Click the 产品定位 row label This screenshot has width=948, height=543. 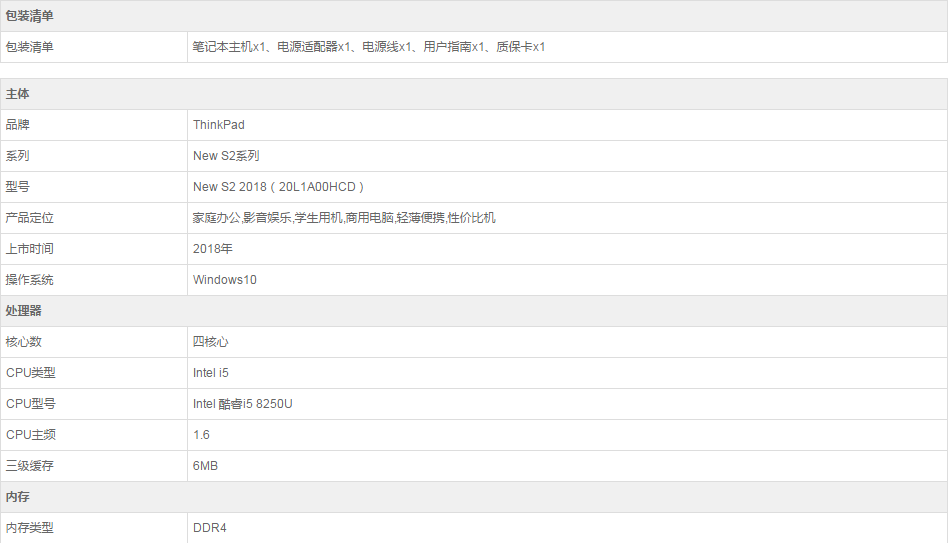pos(29,218)
